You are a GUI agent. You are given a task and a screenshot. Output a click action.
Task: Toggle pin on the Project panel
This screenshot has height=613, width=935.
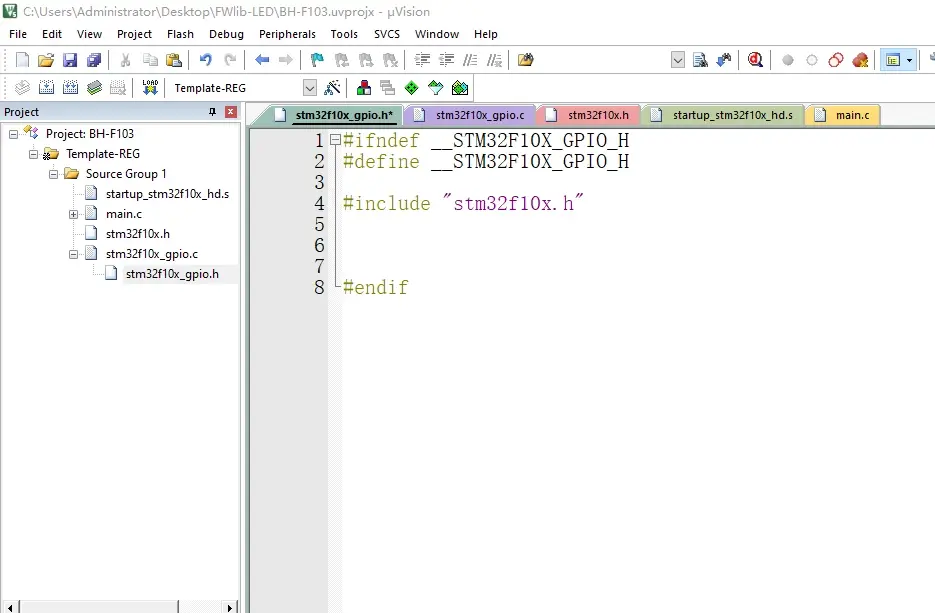point(212,112)
